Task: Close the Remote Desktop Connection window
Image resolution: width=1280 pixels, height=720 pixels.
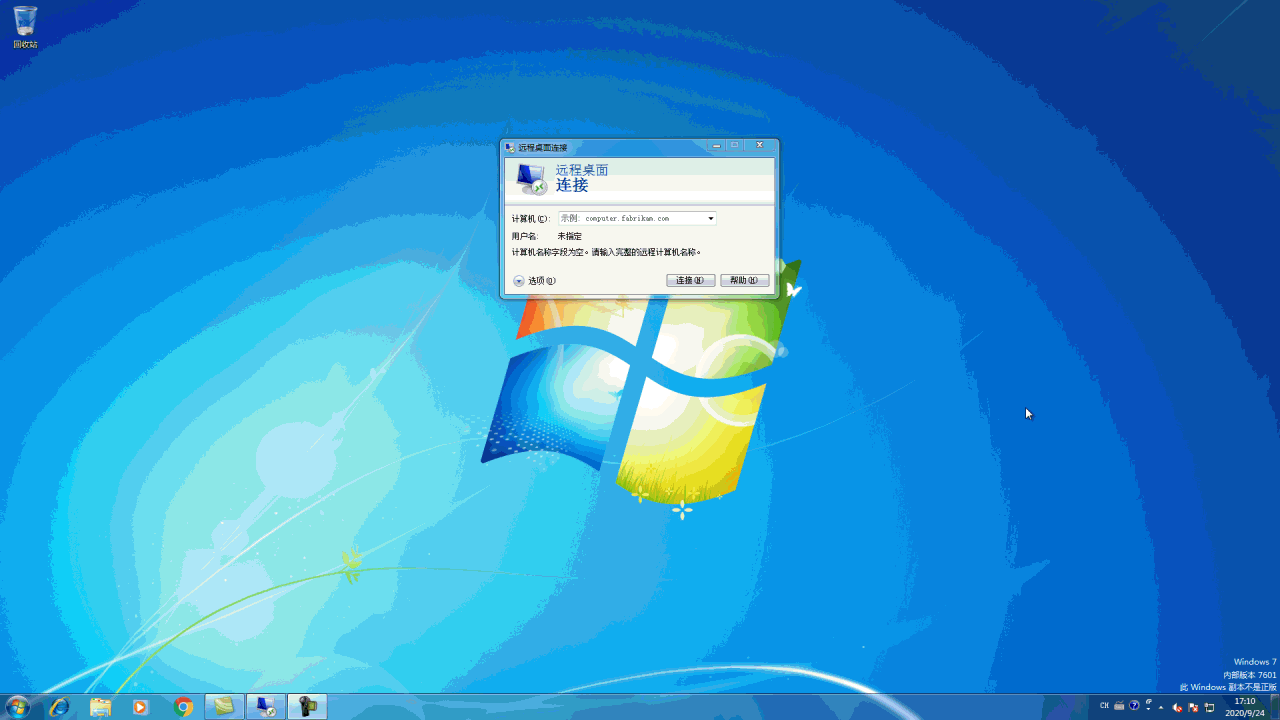Action: [x=759, y=145]
